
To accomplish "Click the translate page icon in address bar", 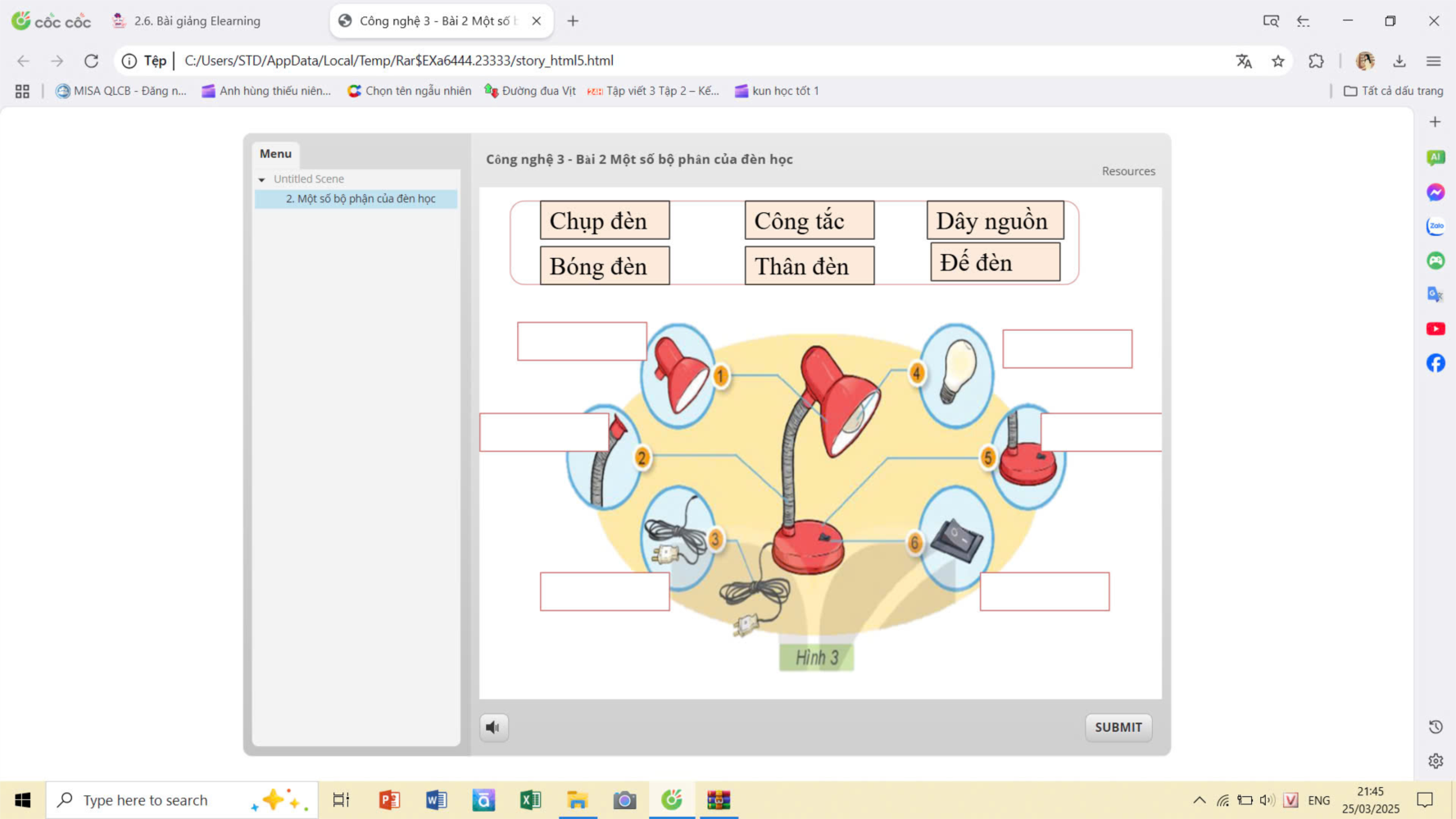I will click(1244, 61).
